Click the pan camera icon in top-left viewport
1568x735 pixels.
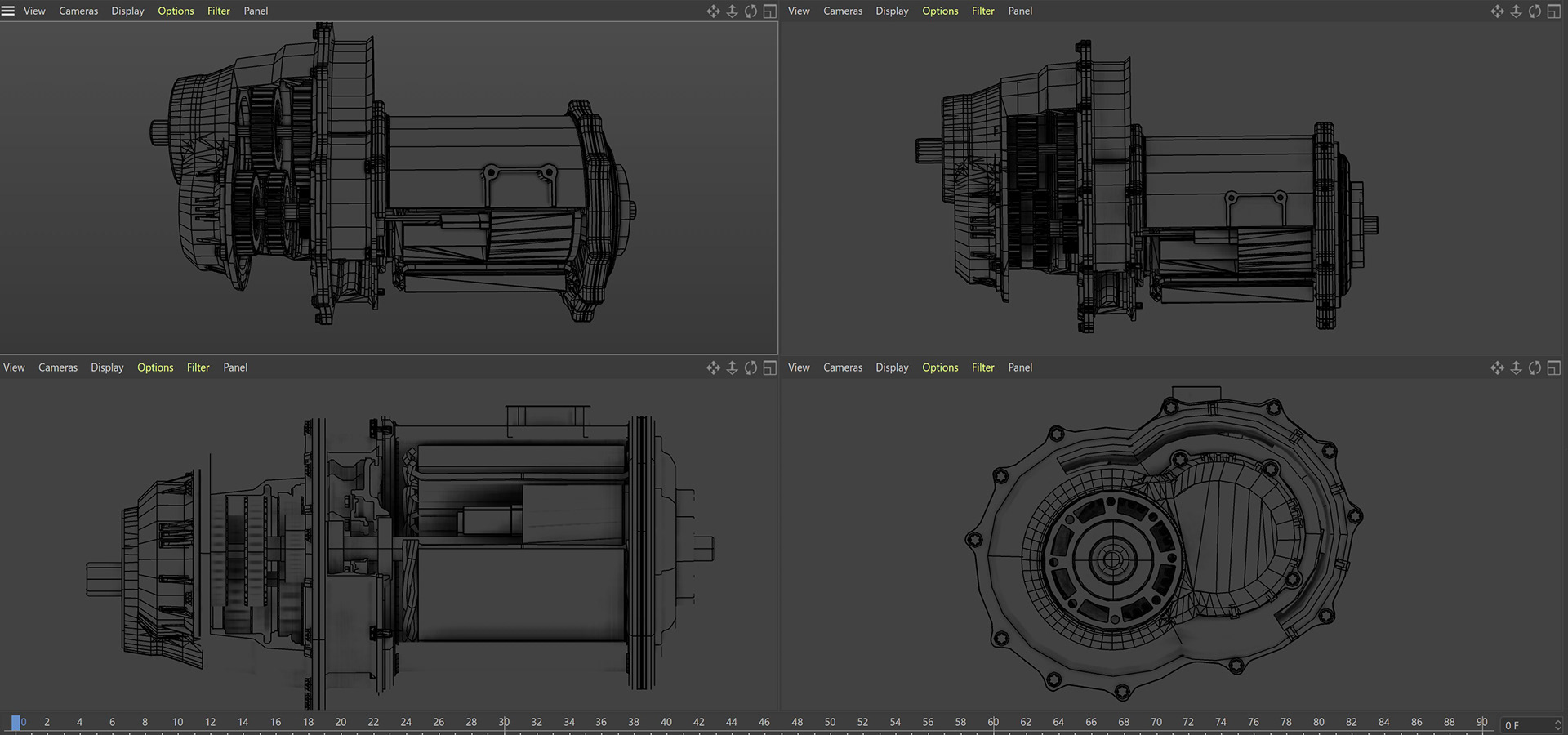[x=713, y=11]
